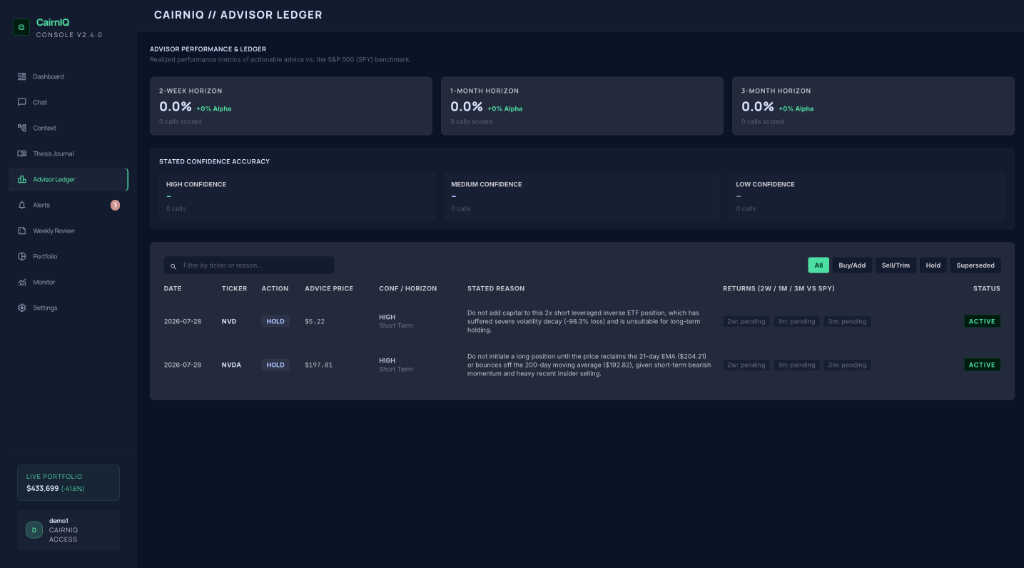Screen dimensions: 1024x568
Task: Click the CairnIQ logo icon
Action: coord(21,27)
